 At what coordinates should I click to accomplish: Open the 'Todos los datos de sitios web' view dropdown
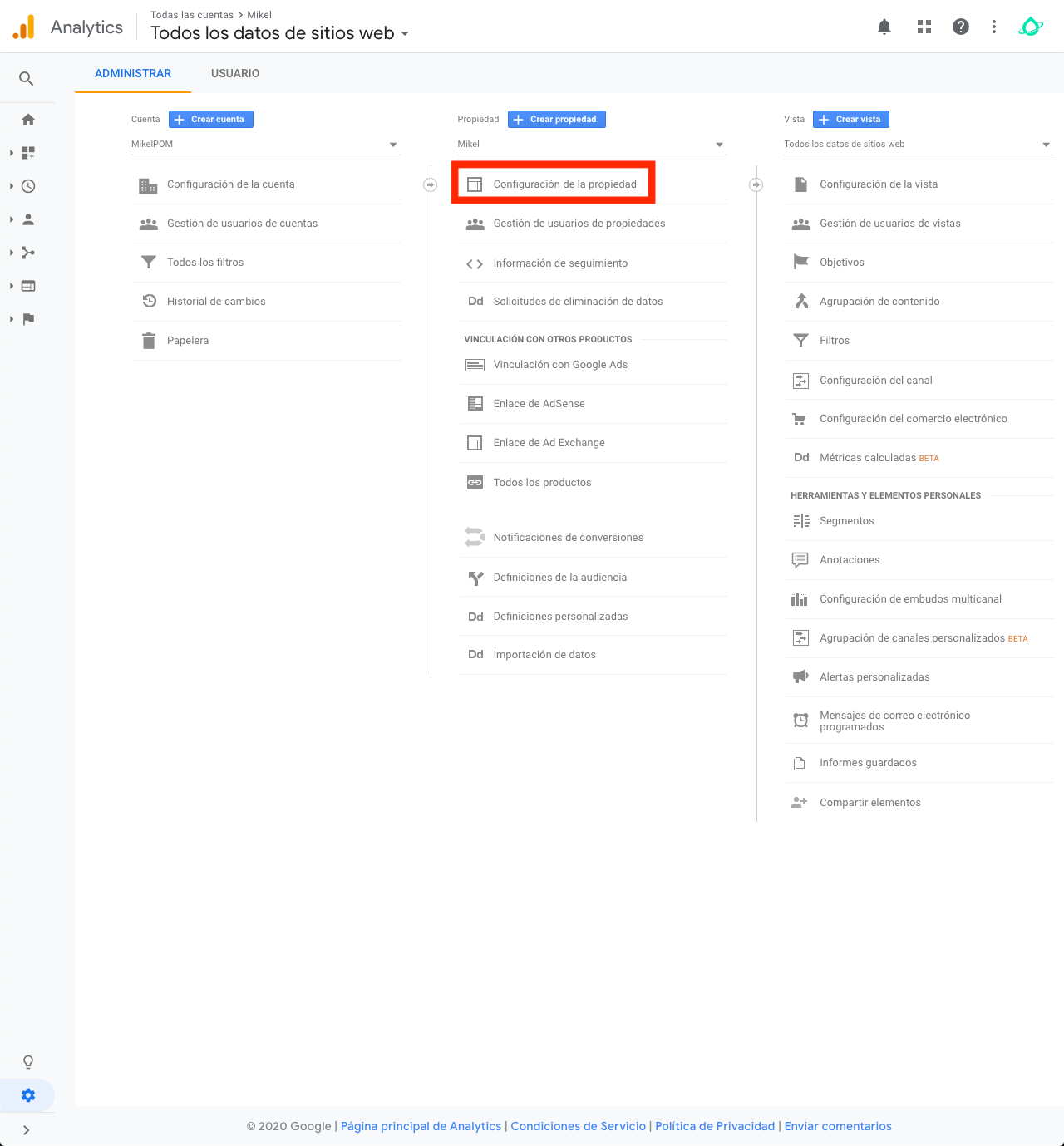point(1046,144)
